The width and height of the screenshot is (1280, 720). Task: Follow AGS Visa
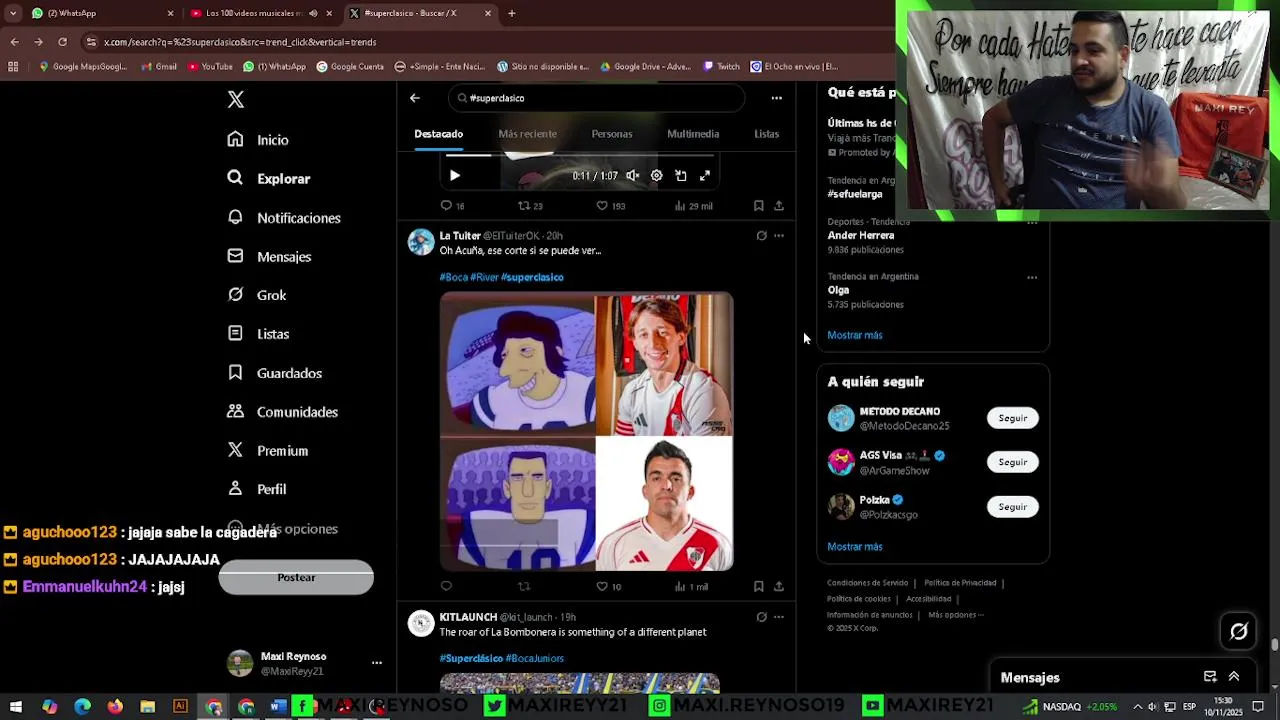1013,462
